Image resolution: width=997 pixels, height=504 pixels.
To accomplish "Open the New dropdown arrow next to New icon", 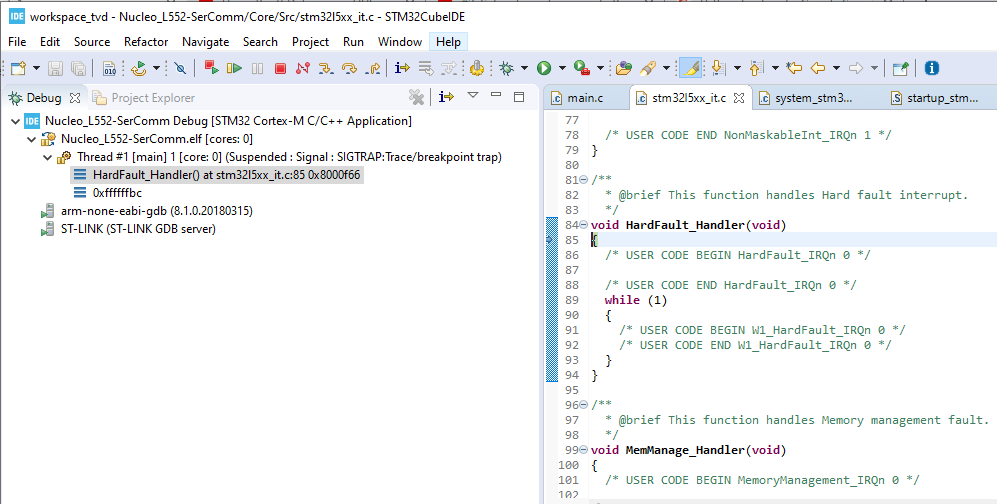I will point(36,68).
